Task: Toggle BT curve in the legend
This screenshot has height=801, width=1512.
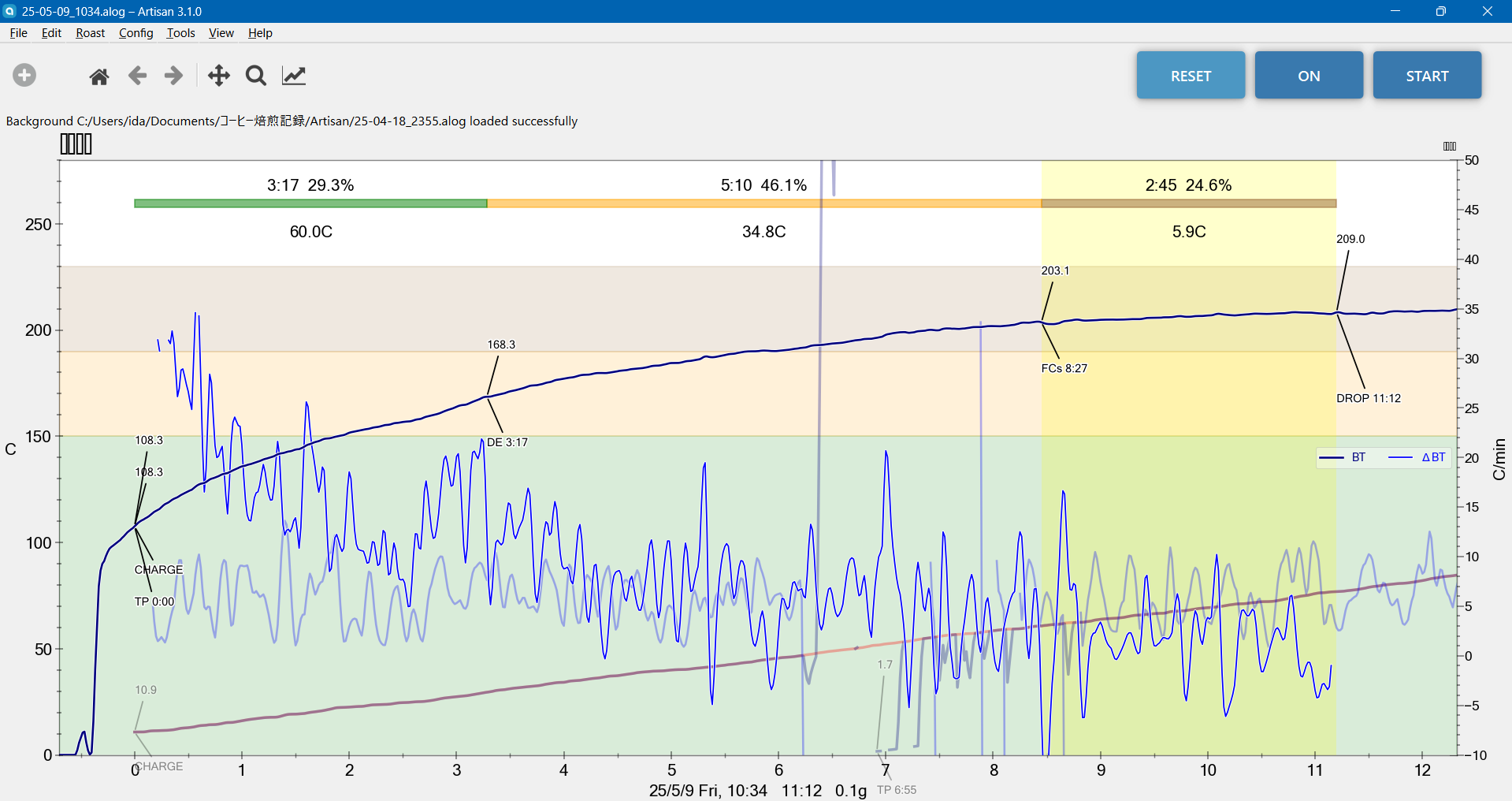Action: [1343, 457]
